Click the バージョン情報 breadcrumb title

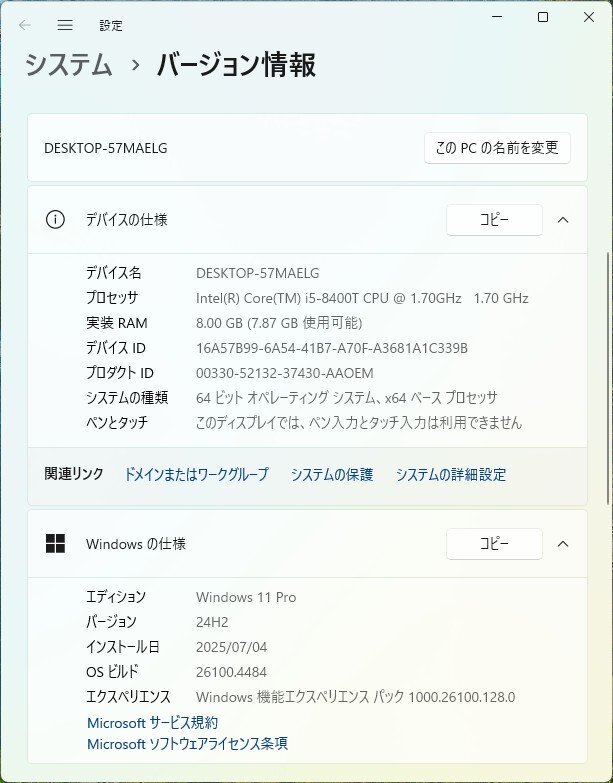point(237,65)
